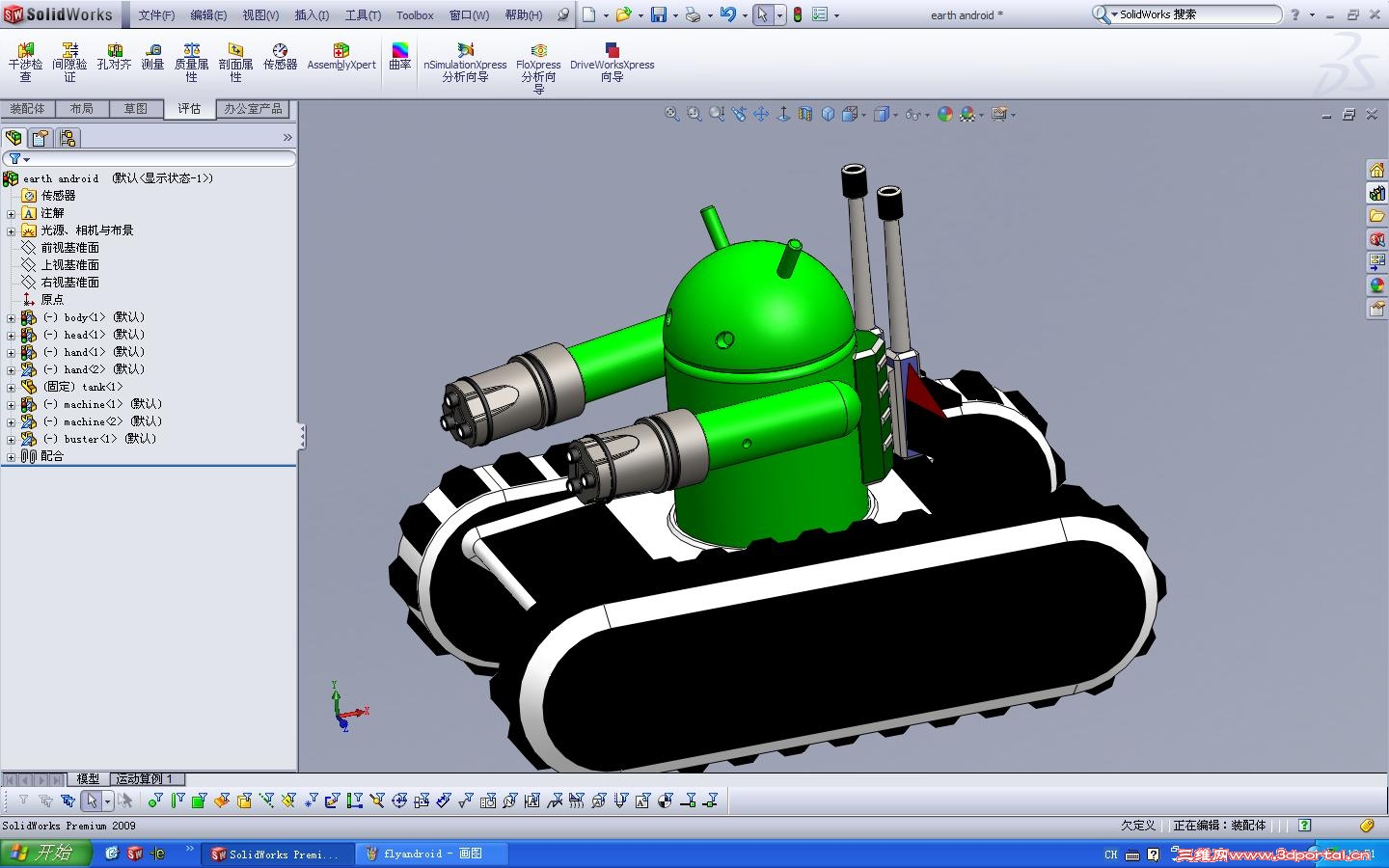Expand the head<1> component node
Screen dimensions: 1389x868
pyautogui.click(x=11, y=336)
